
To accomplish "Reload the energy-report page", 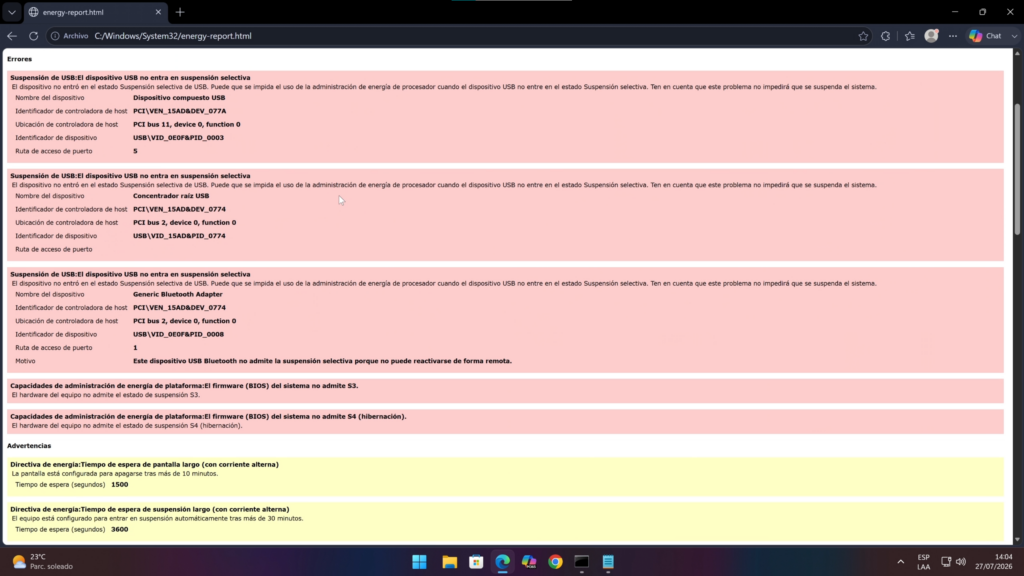I will (x=33, y=36).
